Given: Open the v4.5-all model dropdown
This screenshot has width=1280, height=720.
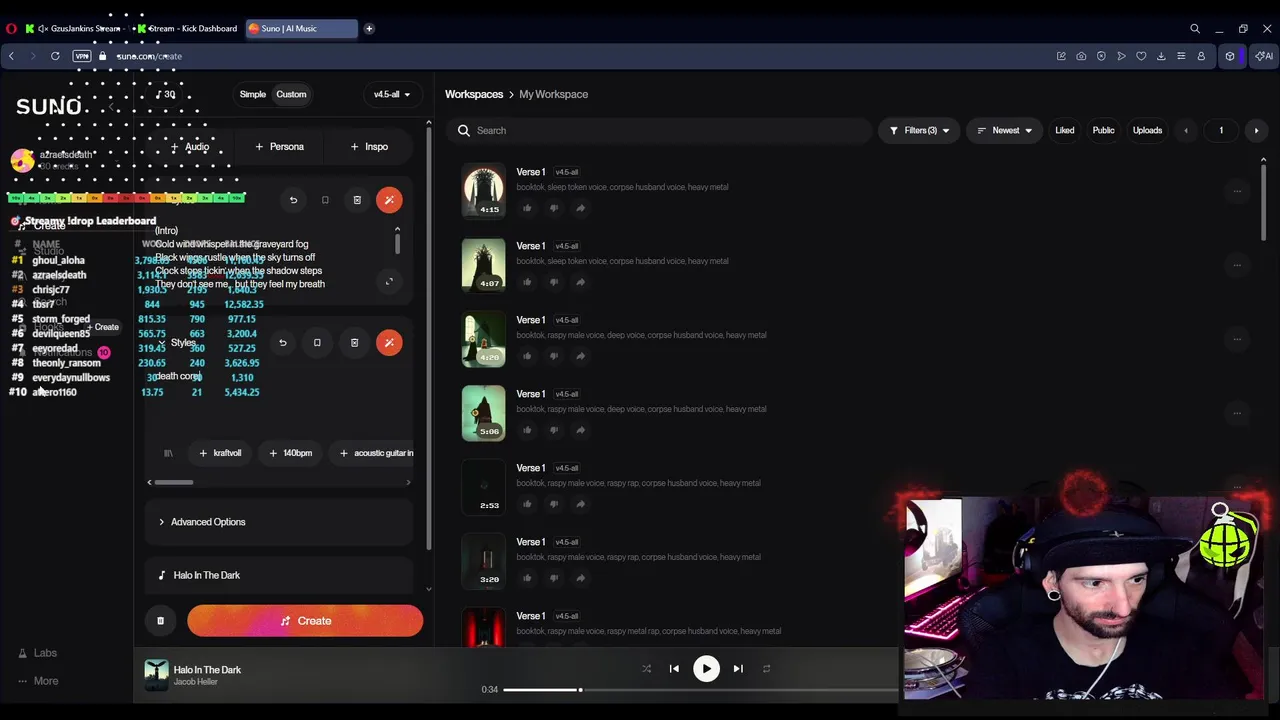Looking at the screenshot, I should (392, 94).
